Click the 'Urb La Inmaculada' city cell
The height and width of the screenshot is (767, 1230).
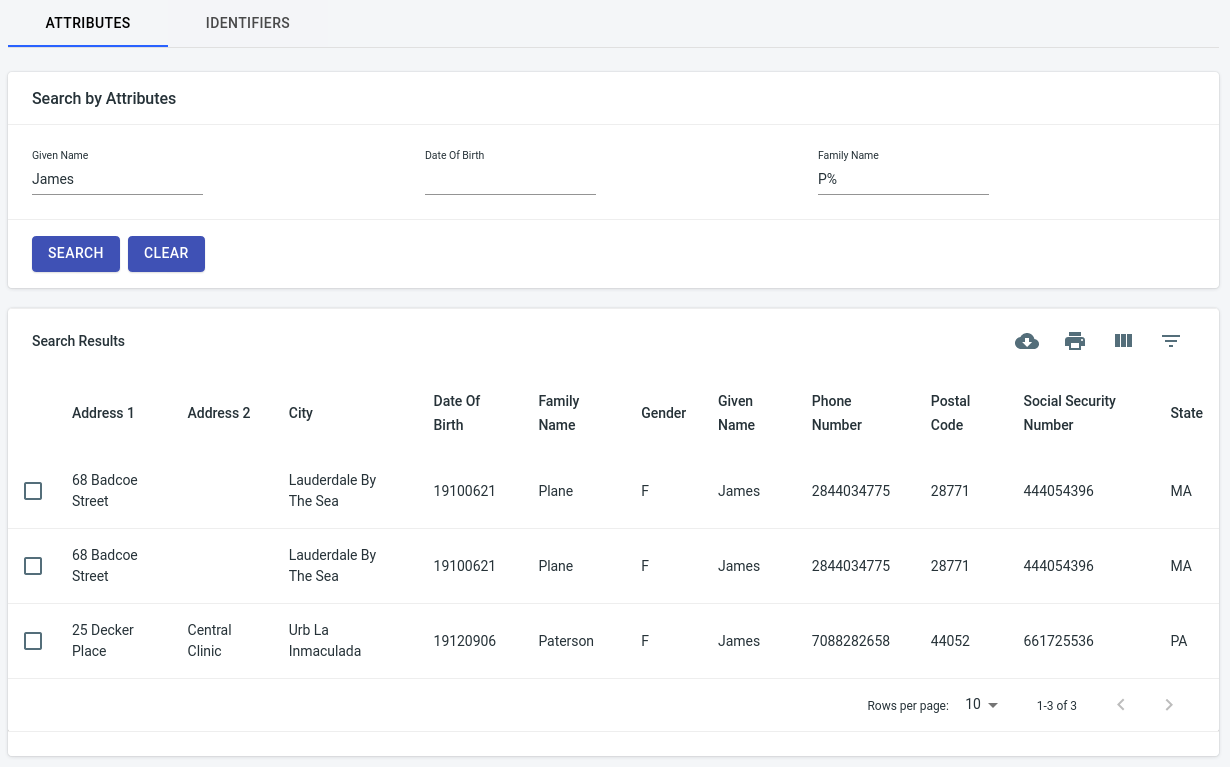[325, 641]
